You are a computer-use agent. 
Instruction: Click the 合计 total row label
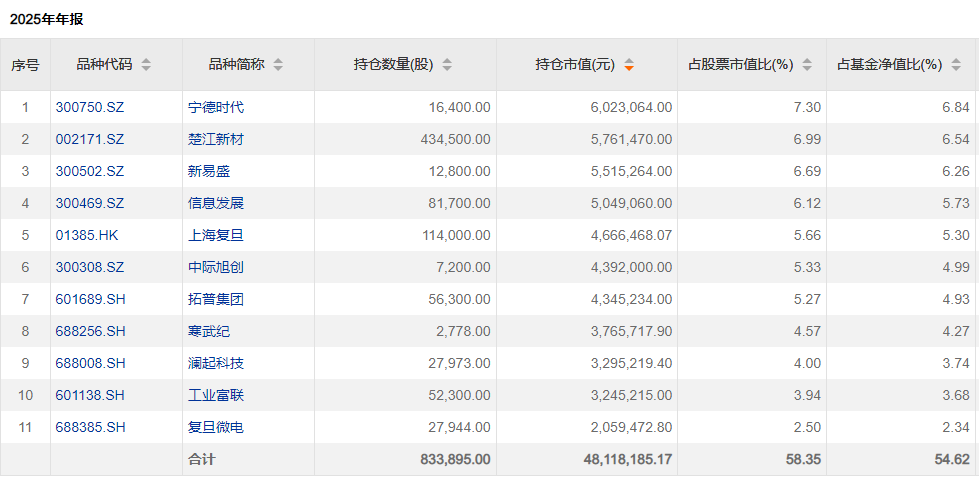click(201, 459)
